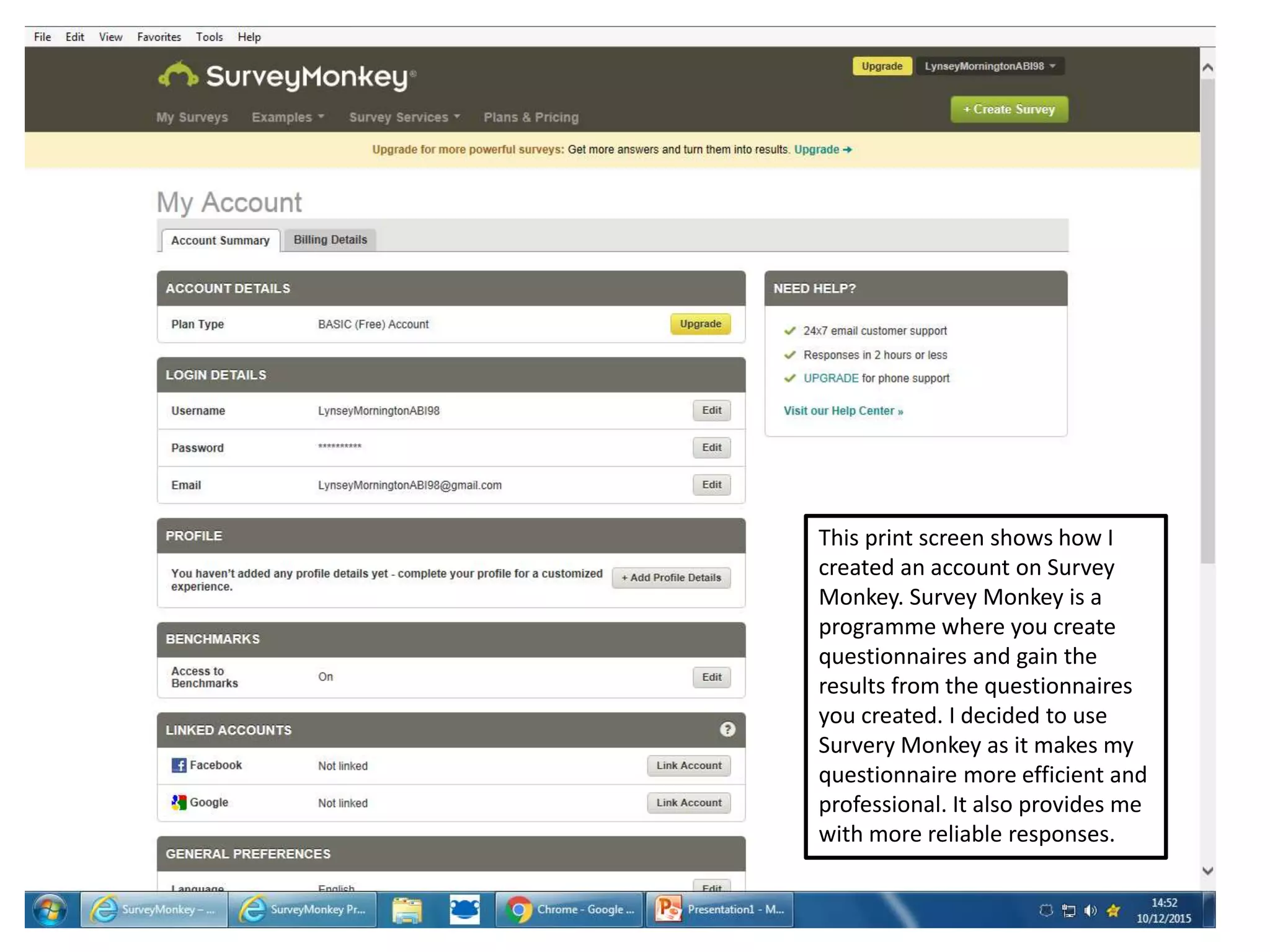Click Link Account for Facebook
Screen dimensions: 1270x952
coord(688,765)
